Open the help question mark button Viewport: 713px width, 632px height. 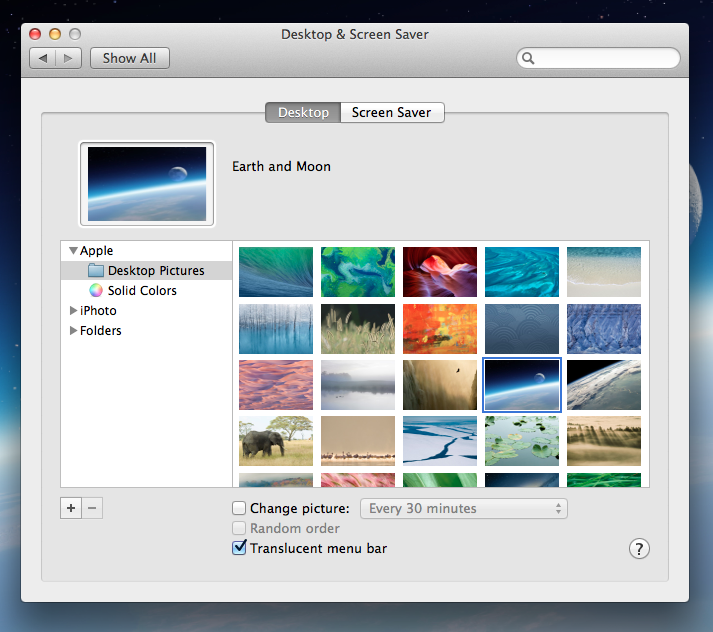[639, 549]
